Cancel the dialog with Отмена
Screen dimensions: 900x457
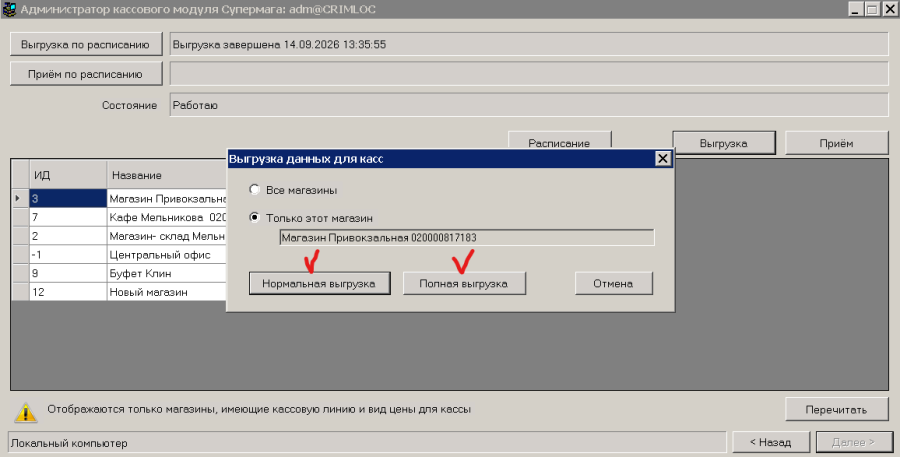(x=614, y=284)
